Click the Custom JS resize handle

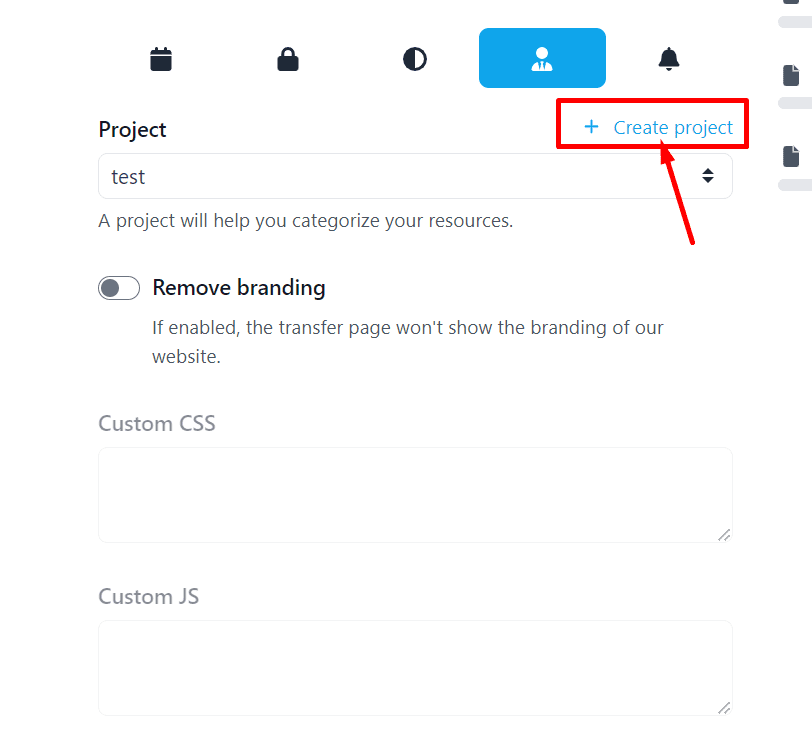click(724, 708)
